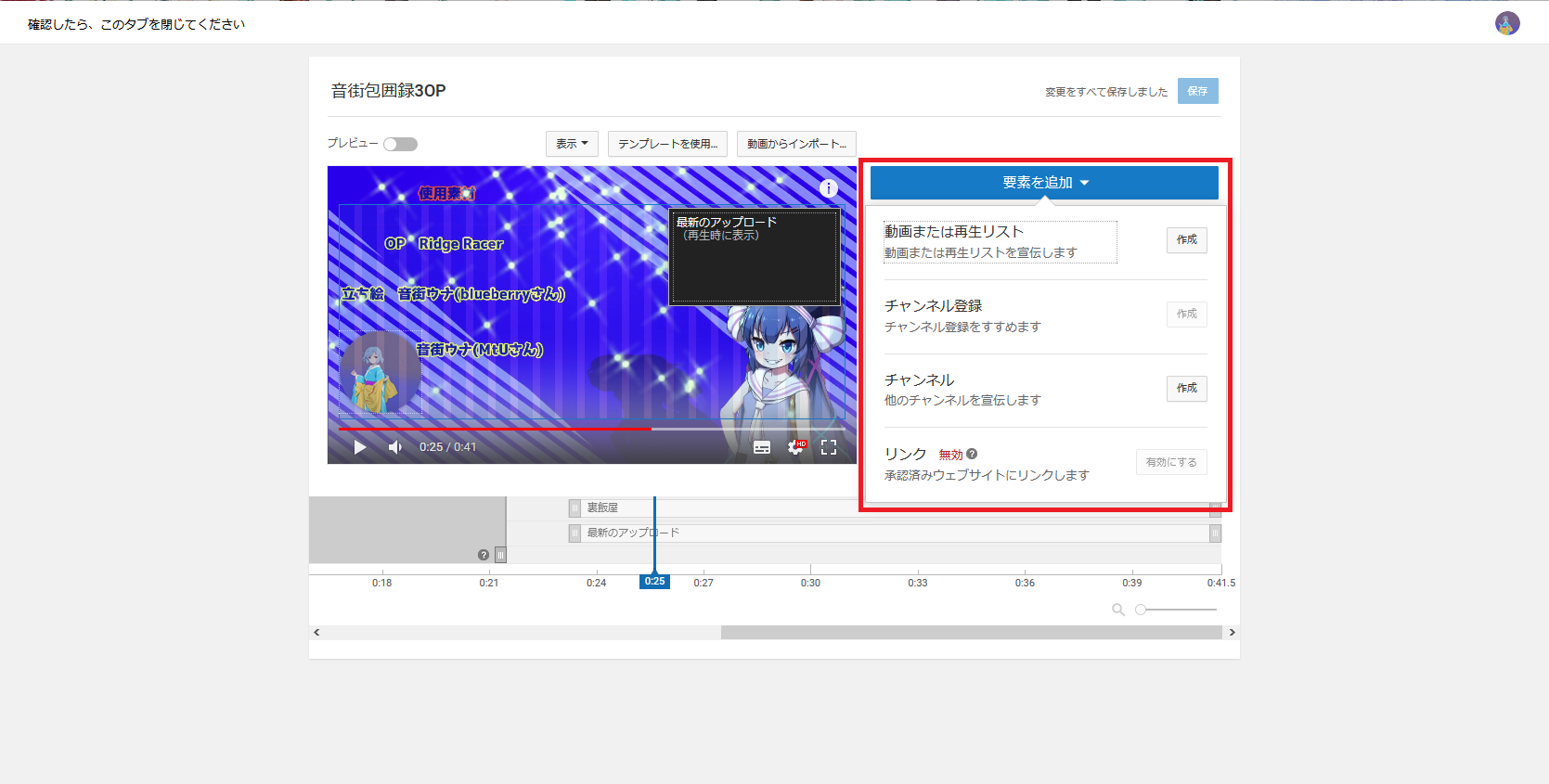Click the 確認したら、このタブを閉じてください notice
1549x784 pixels.
pos(136,24)
